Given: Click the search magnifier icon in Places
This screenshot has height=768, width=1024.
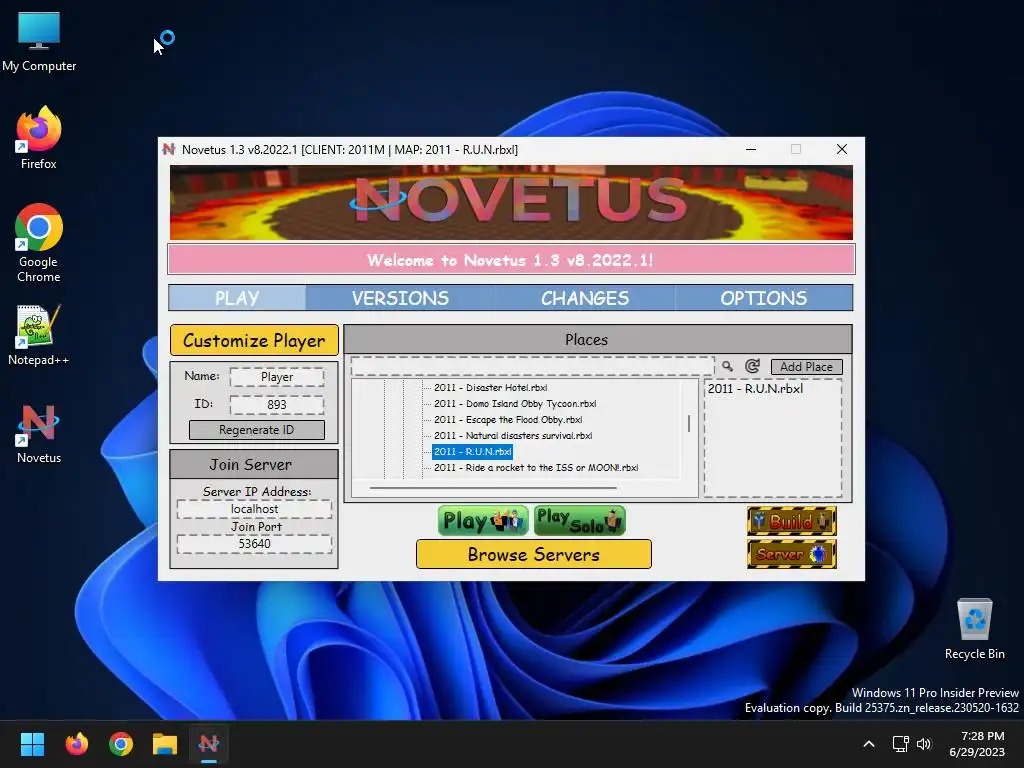Looking at the screenshot, I should click(x=728, y=366).
